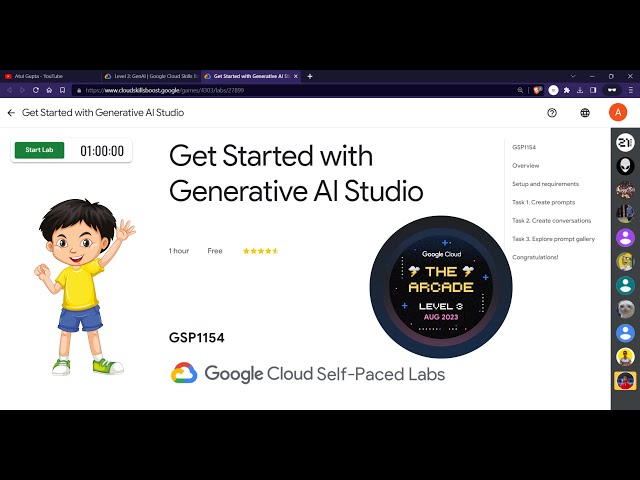Click the GSP1154 heading in the page body
The height and width of the screenshot is (480, 640).
pos(196,338)
